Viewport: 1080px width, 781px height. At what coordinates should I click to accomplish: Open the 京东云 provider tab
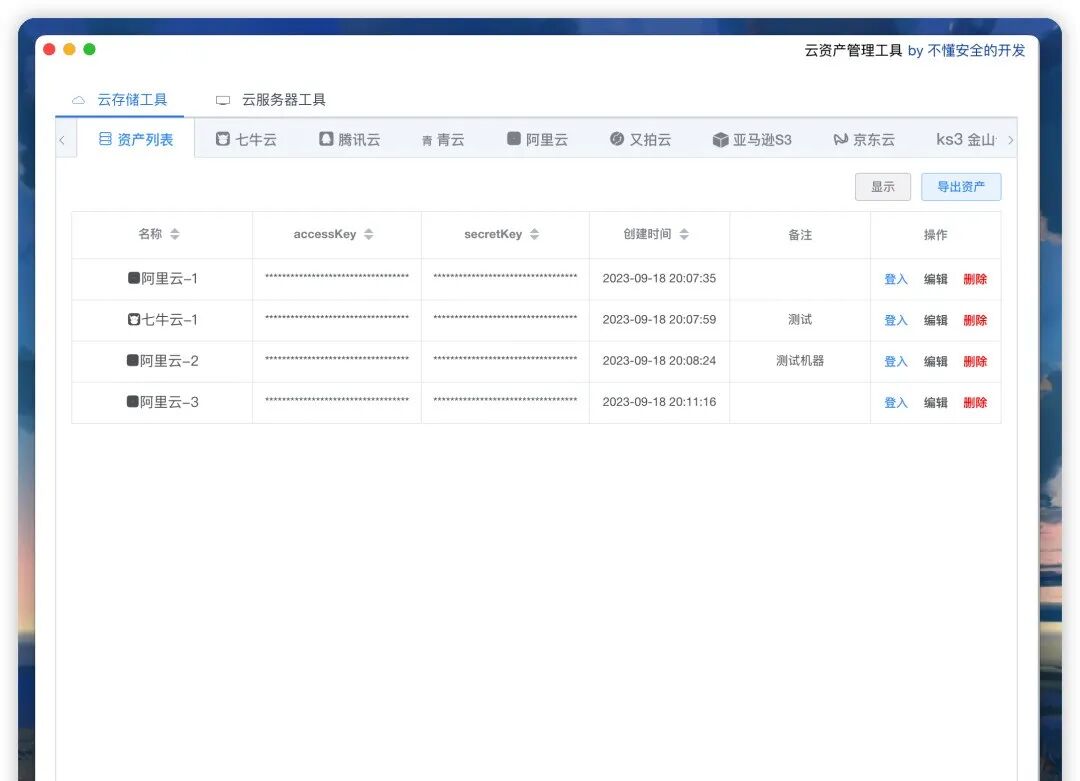click(x=864, y=139)
